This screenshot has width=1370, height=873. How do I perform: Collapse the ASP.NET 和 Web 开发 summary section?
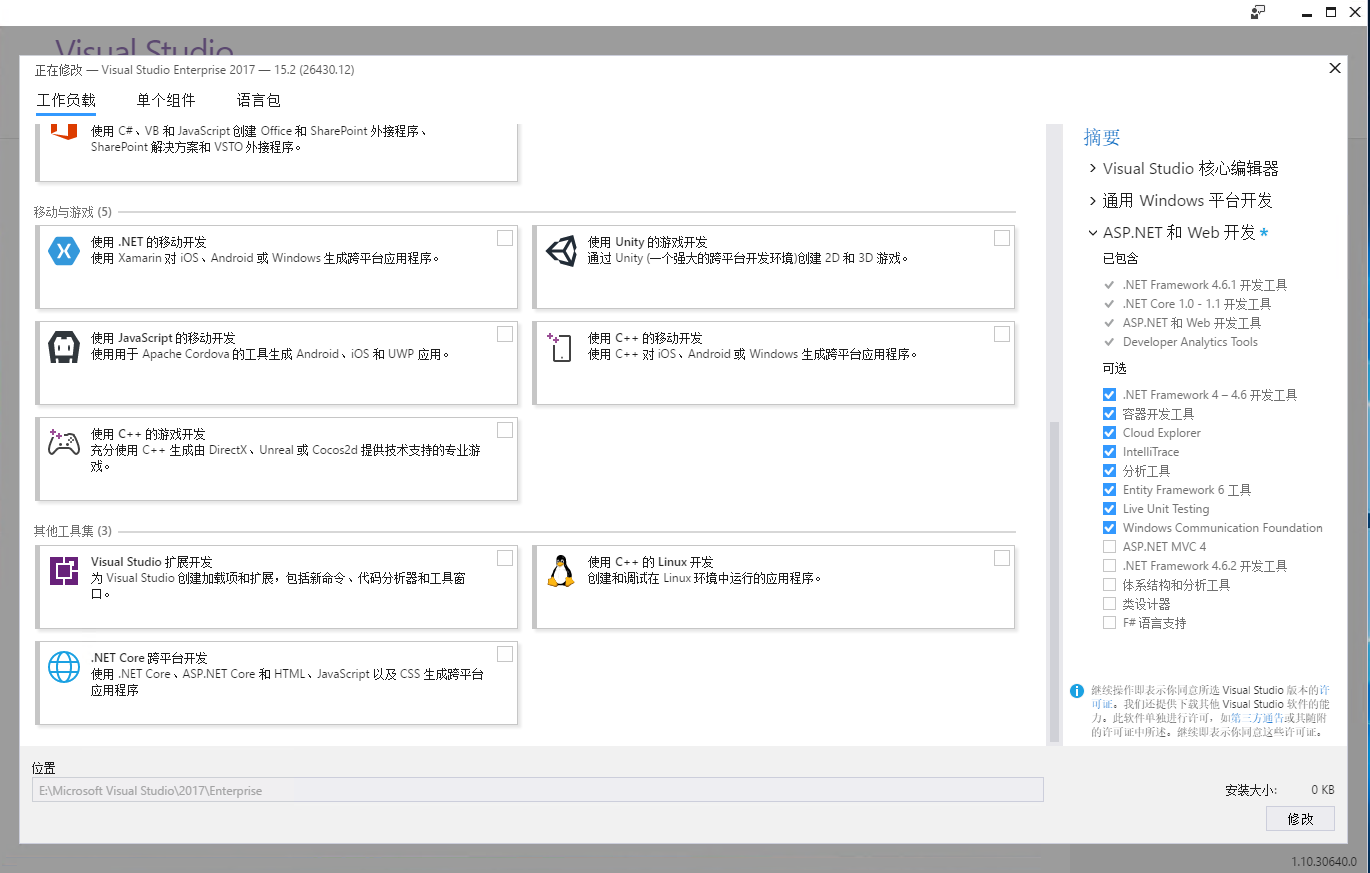(1092, 232)
